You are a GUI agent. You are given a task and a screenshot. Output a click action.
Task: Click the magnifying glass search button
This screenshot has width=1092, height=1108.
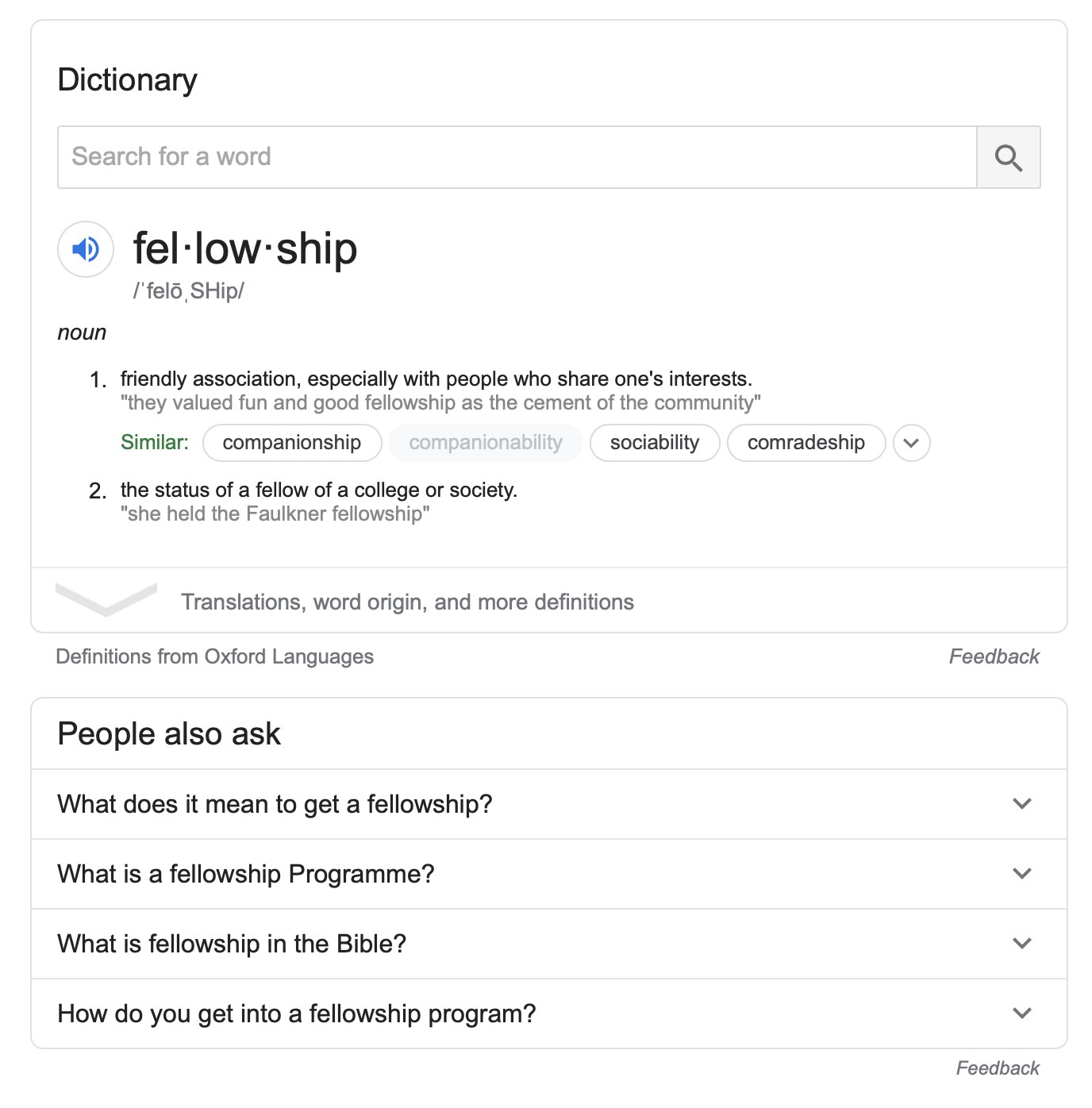pyautogui.click(x=1008, y=157)
